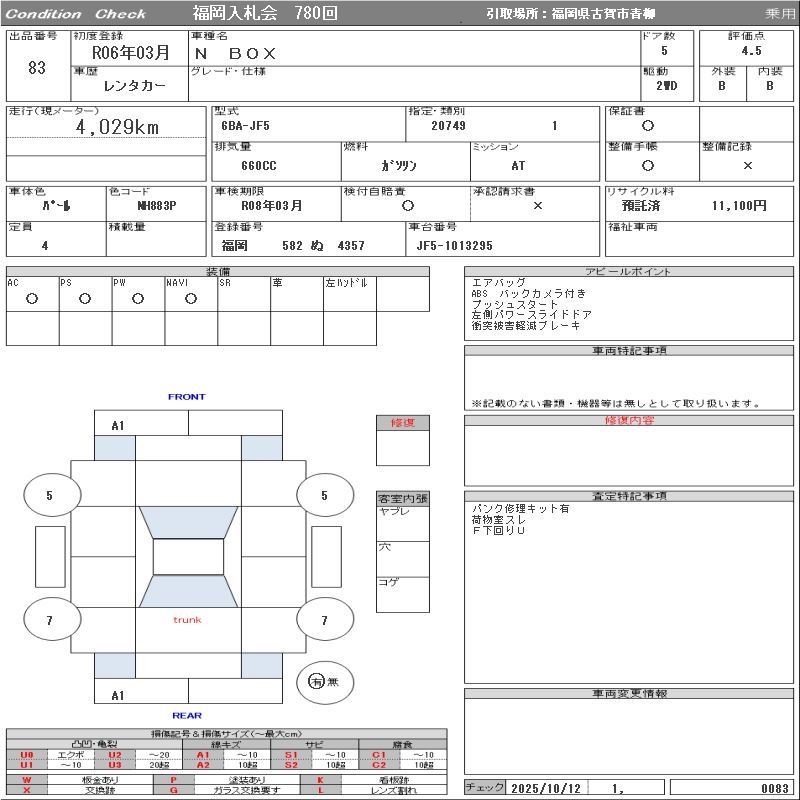Select first registration "R06年03月"
This screenshot has height=800, width=800.
(x=130, y=52)
